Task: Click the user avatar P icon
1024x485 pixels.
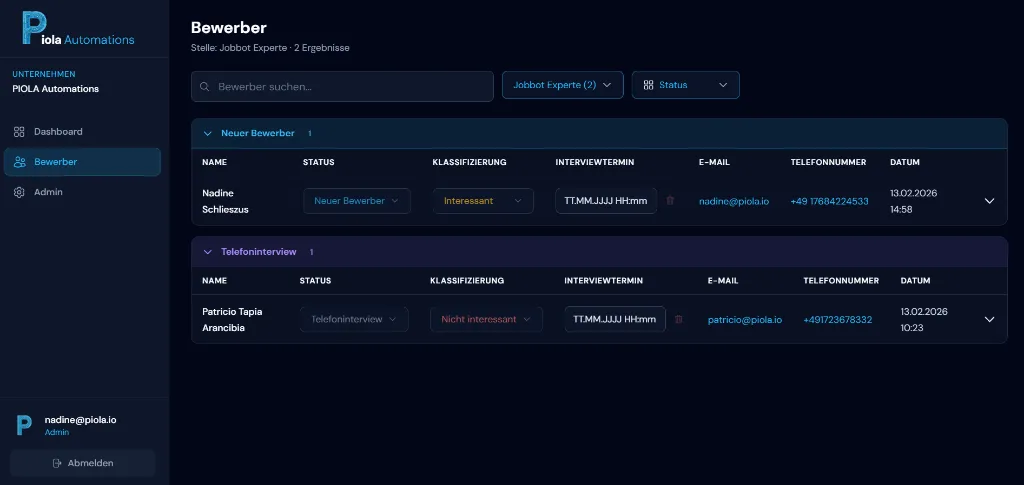Action: click(x=24, y=426)
